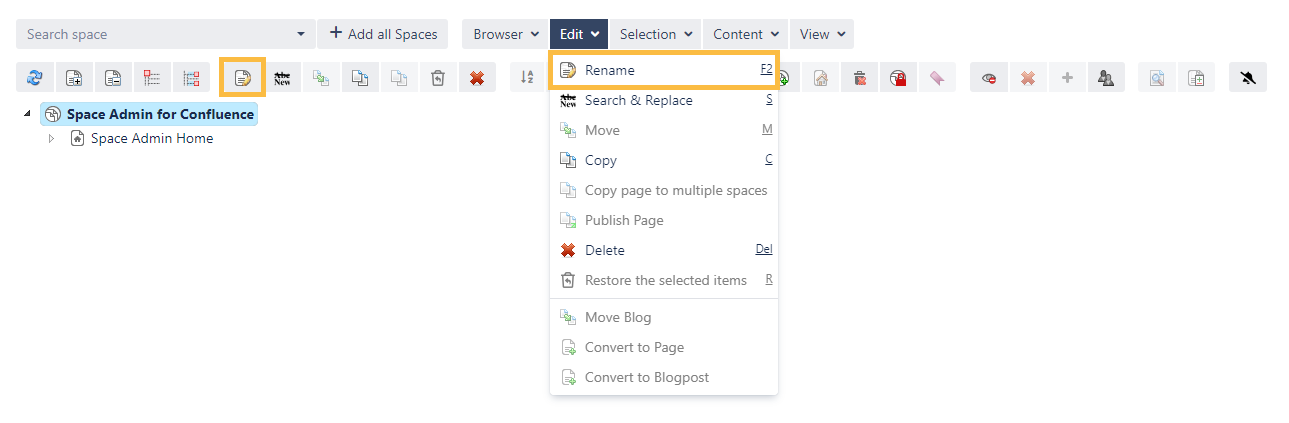This screenshot has height=423, width=1289.
Task: Click the Refresh toolbar icon
Action: click(35, 78)
